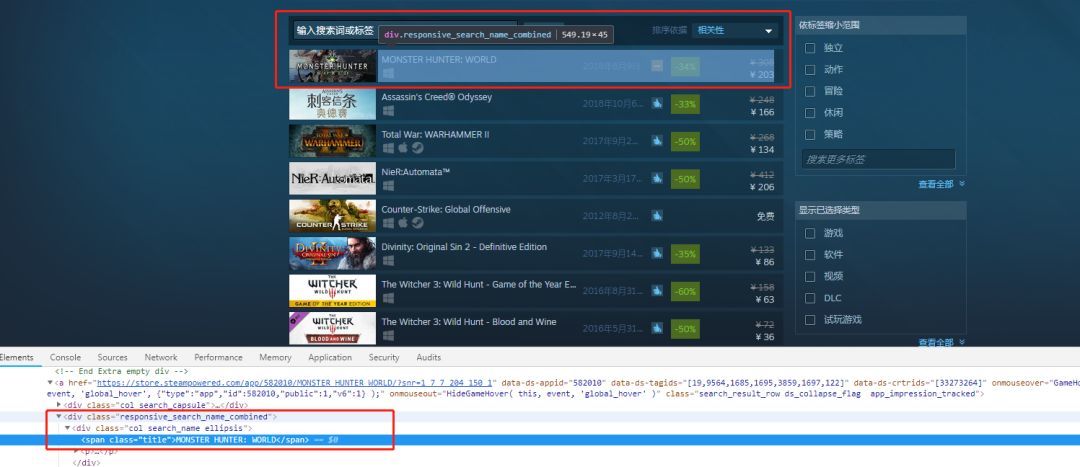1080x467 pixels.
Task: Click the -35% discount badge for Divinity: Original Sin 2
Action: point(685,254)
